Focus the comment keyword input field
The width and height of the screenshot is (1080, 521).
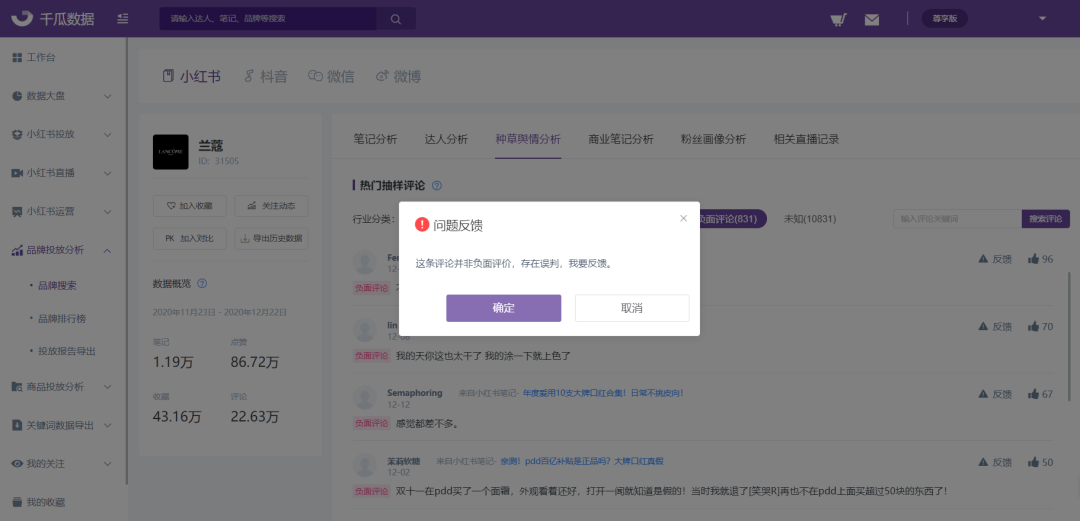(957, 219)
